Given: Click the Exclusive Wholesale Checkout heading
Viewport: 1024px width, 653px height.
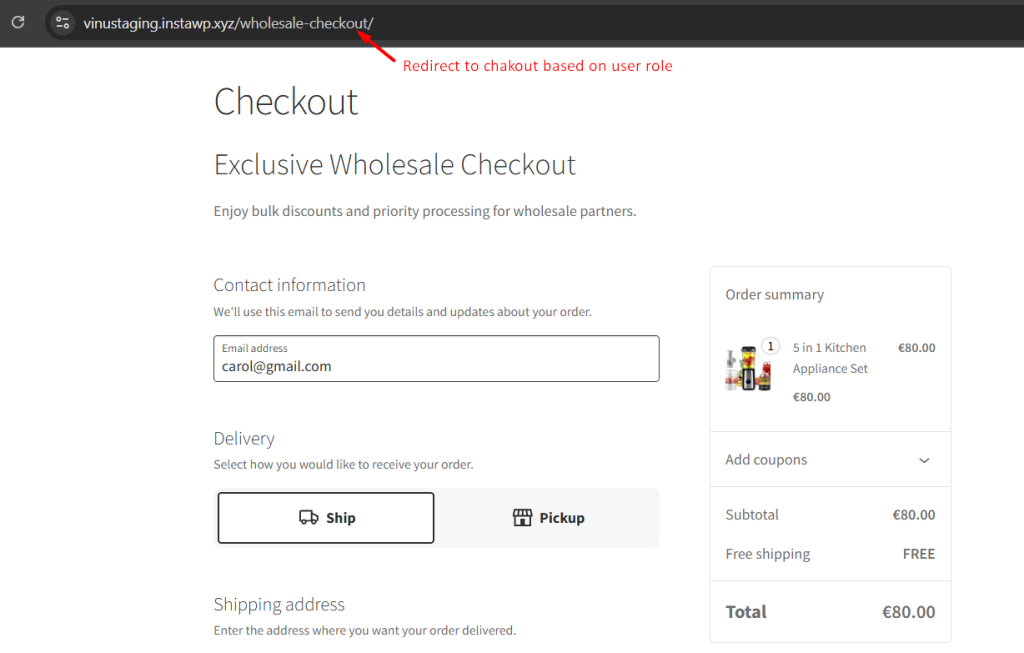Looking at the screenshot, I should [x=394, y=164].
